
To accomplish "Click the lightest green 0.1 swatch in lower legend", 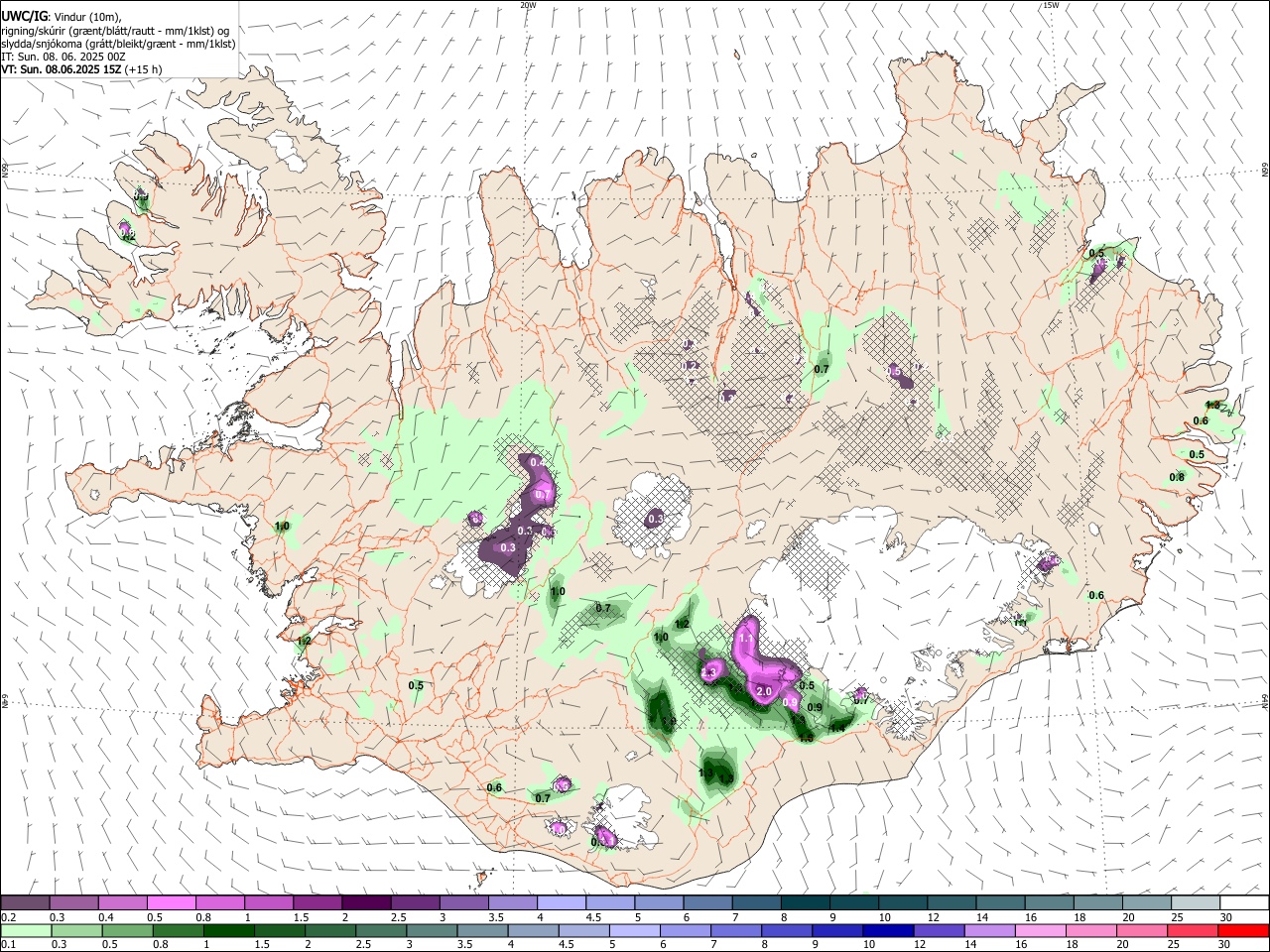I will (26, 930).
